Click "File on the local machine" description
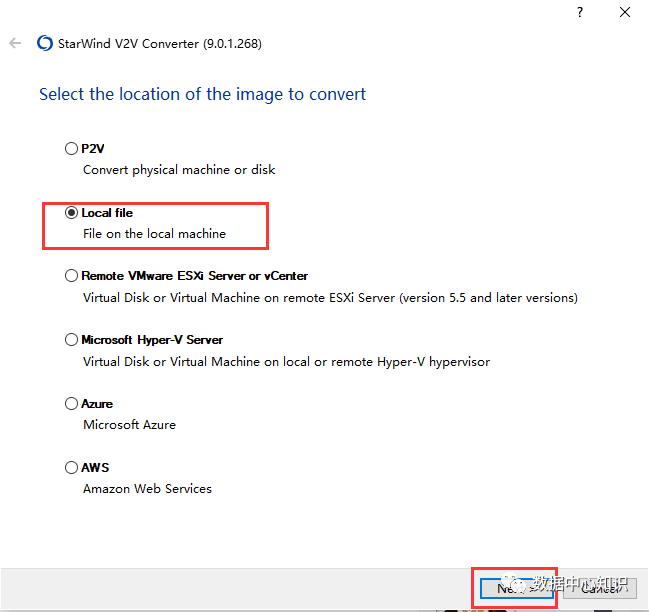 pos(154,234)
